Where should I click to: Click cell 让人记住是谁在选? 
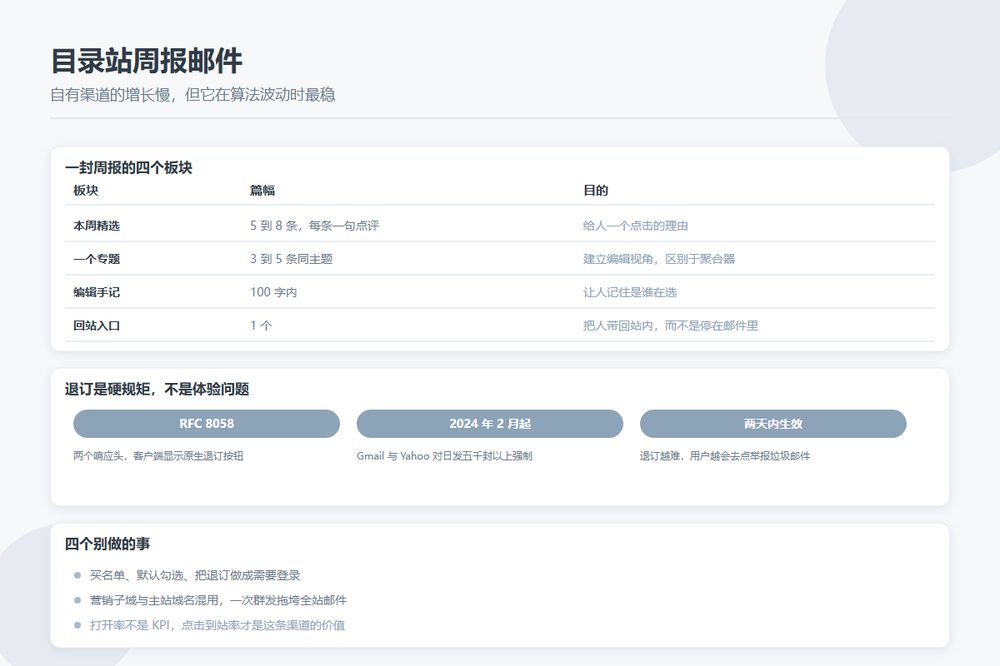pyautogui.click(x=629, y=292)
